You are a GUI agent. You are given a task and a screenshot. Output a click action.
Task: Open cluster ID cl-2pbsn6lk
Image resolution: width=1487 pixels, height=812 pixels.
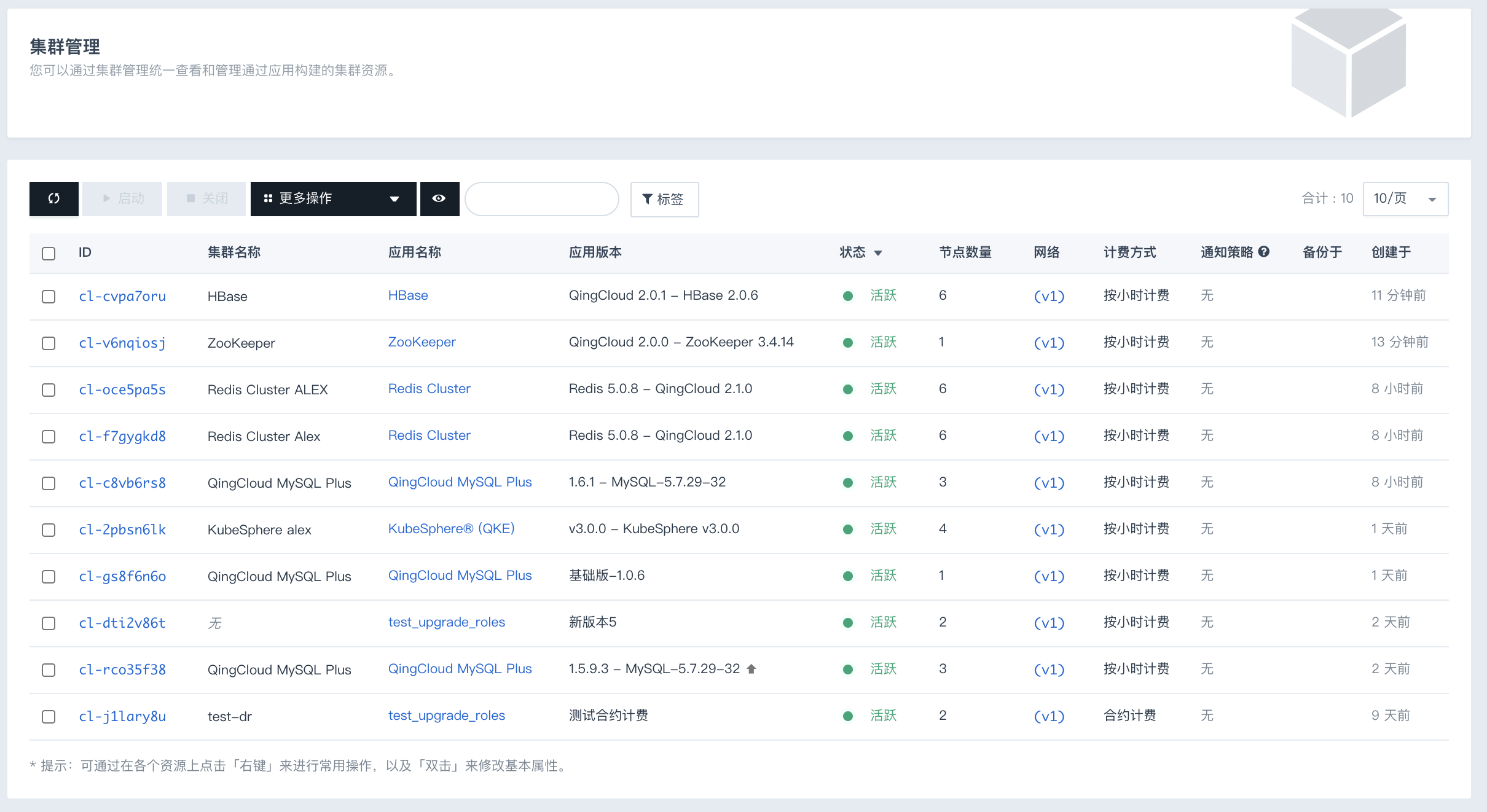(122, 529)
